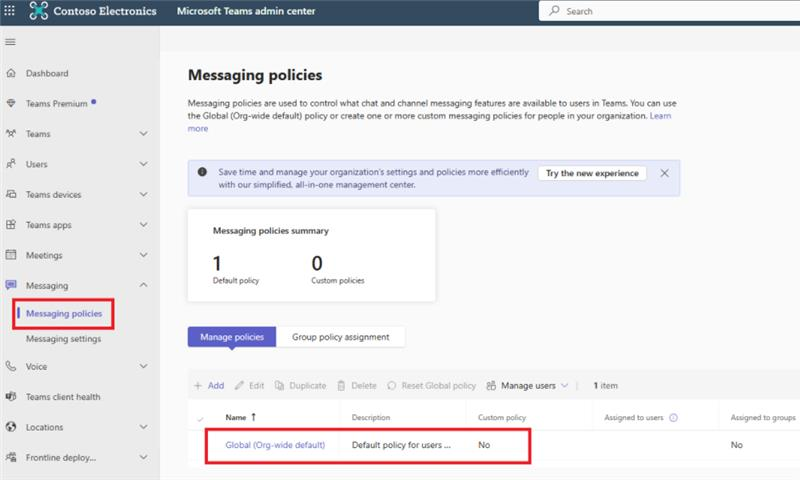Expand the Voice section chevron
The height and width of the screenshot is (480, 800).
click(x=144, y=366)
